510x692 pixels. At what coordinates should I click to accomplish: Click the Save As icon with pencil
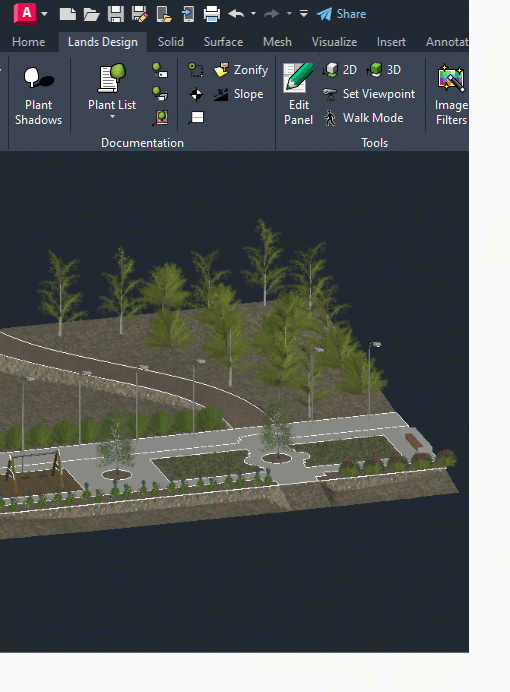click(x=139, y=14)
